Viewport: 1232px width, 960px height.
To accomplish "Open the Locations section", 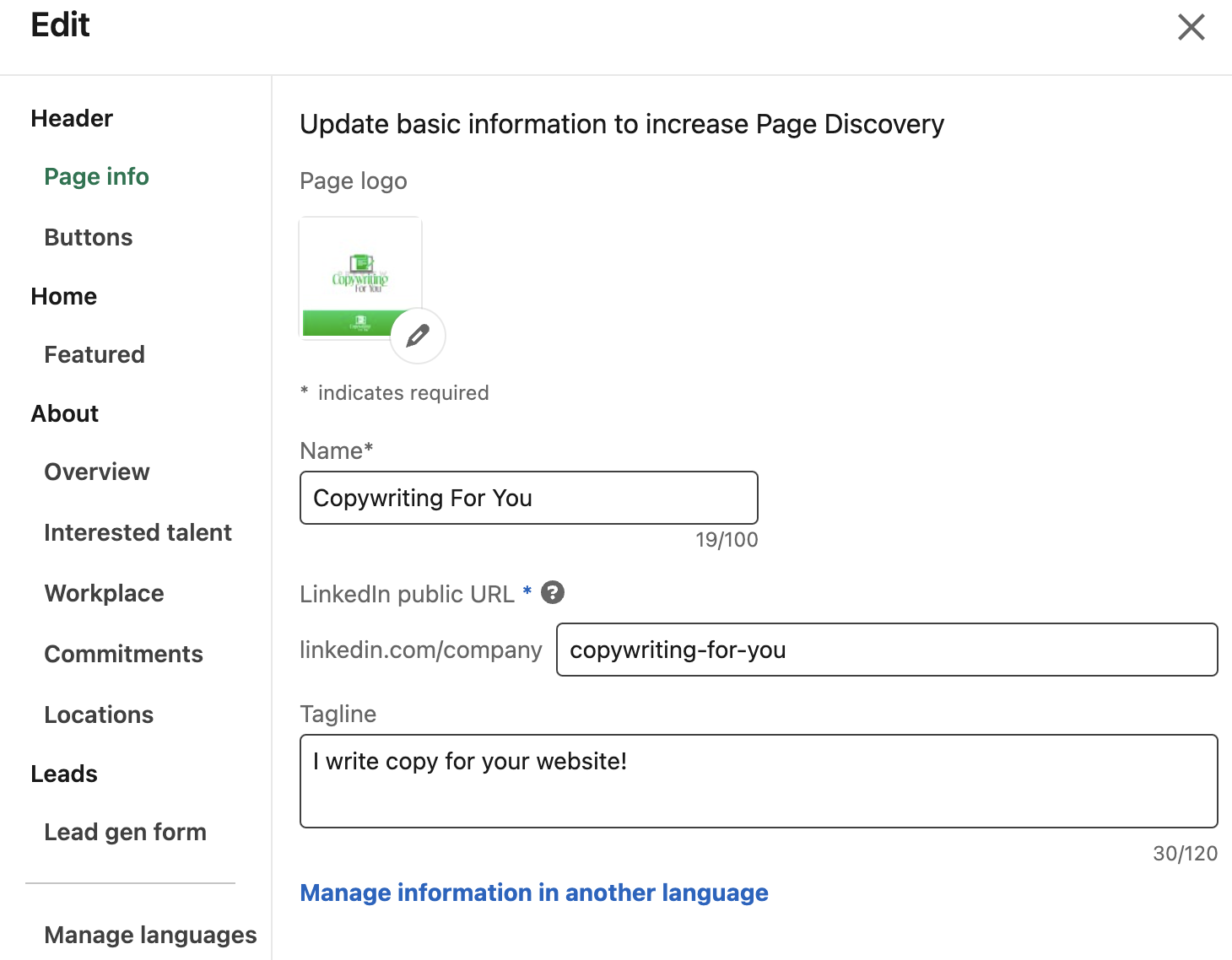I will (x=99, y=715).
